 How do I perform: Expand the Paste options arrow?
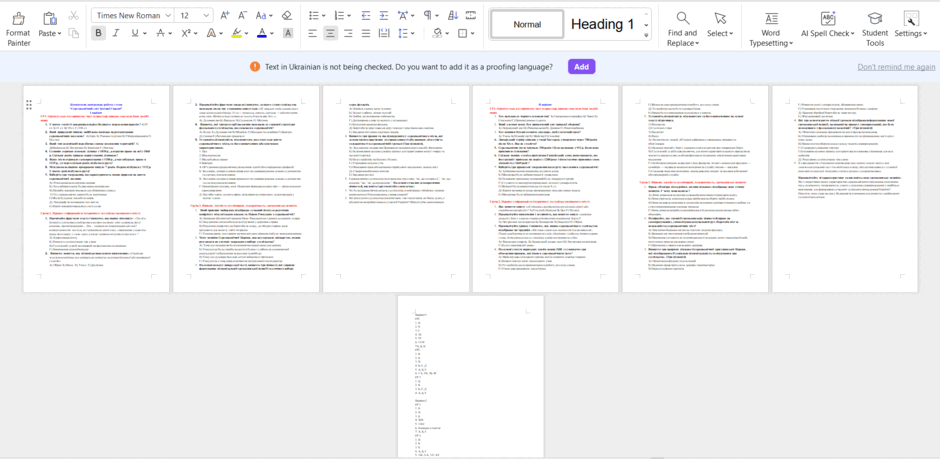pos(59,34)
